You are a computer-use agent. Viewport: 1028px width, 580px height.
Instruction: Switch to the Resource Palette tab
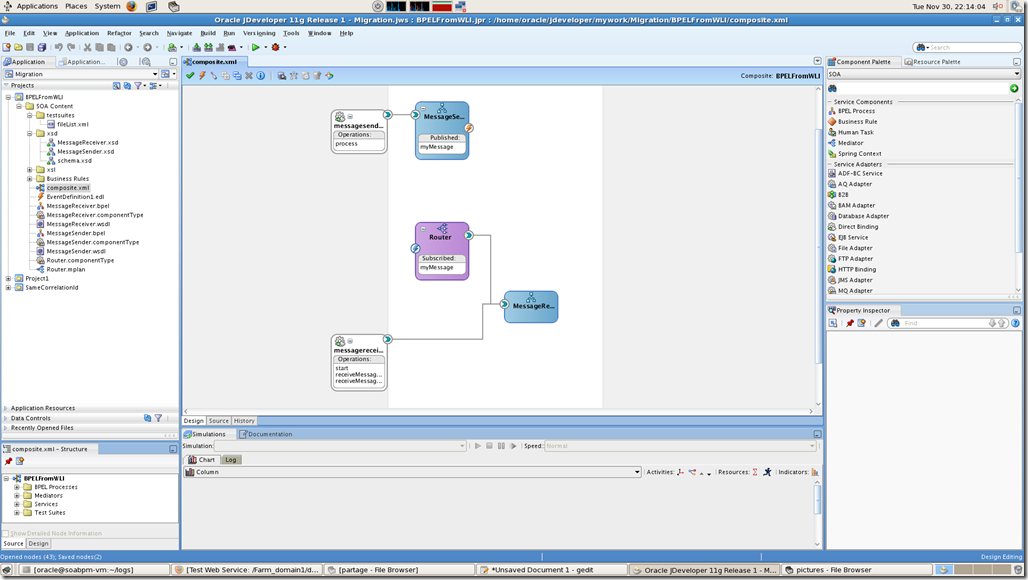932,62
